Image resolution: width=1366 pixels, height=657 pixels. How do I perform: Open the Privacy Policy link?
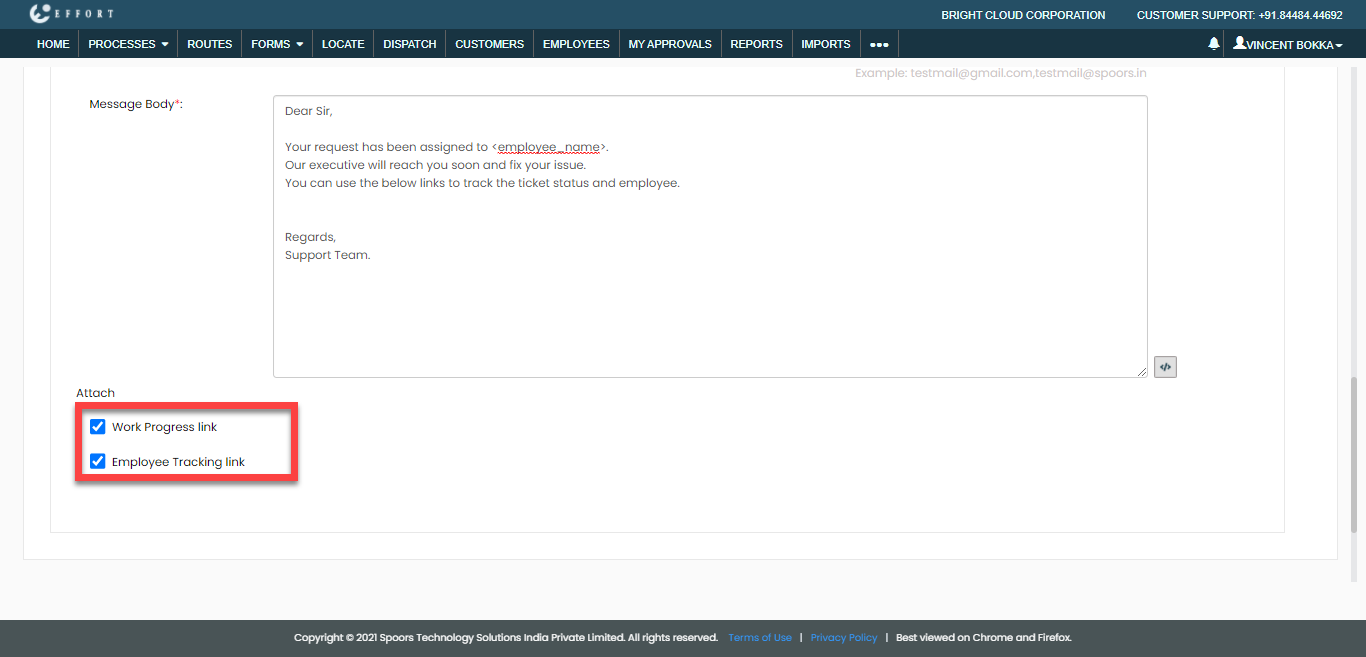coord(843,638)
